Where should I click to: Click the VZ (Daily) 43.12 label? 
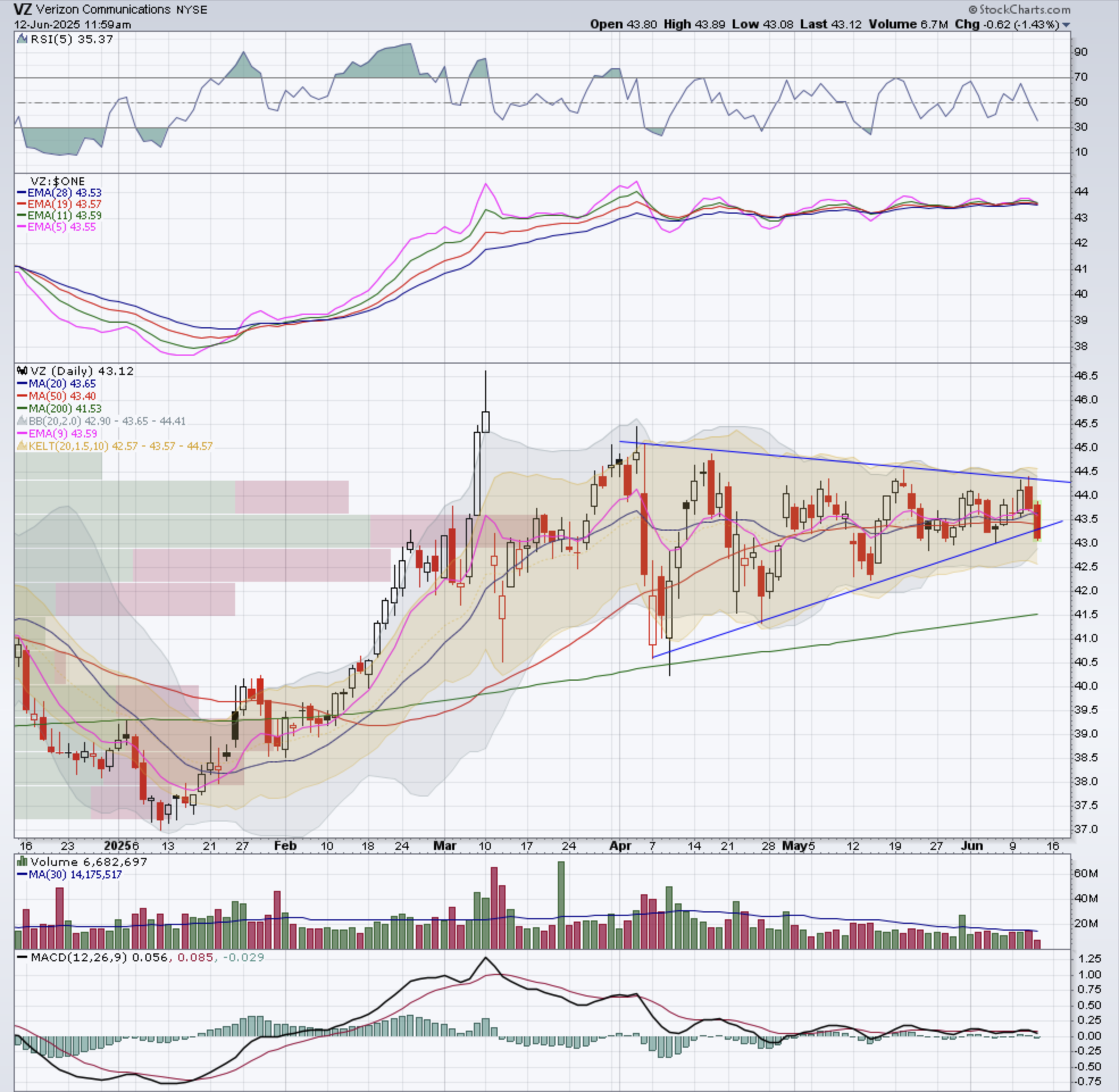click(82, 371)
